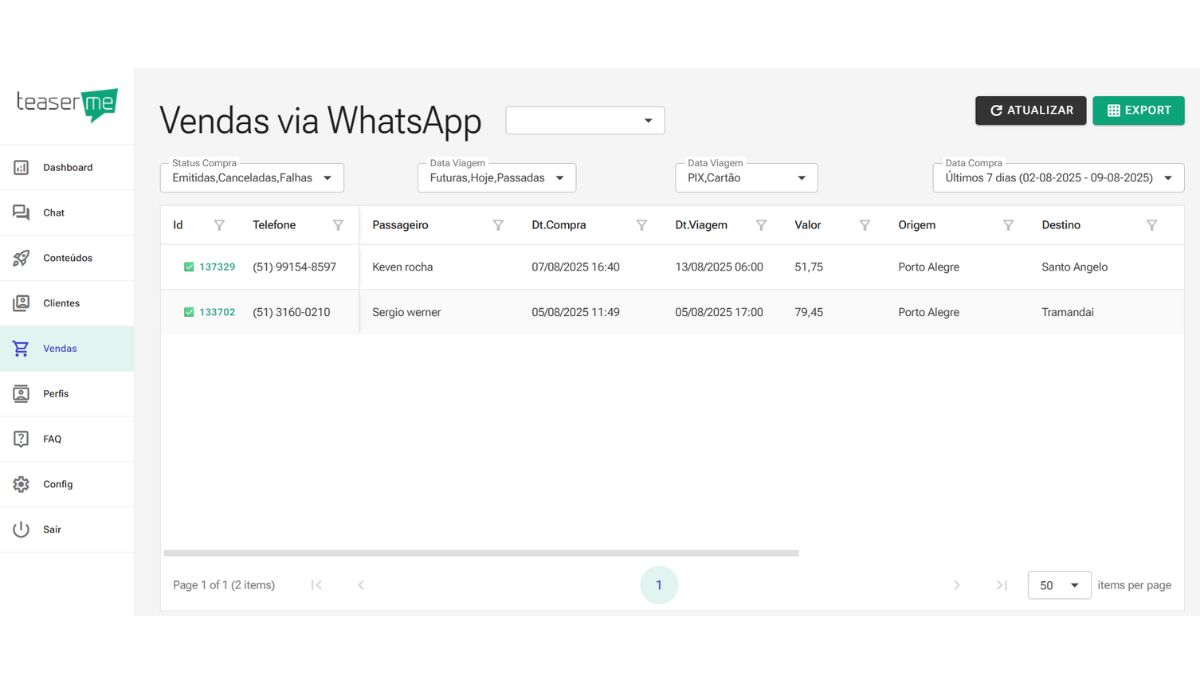Toggle green checkbox for sale 137329

[189, 267]
